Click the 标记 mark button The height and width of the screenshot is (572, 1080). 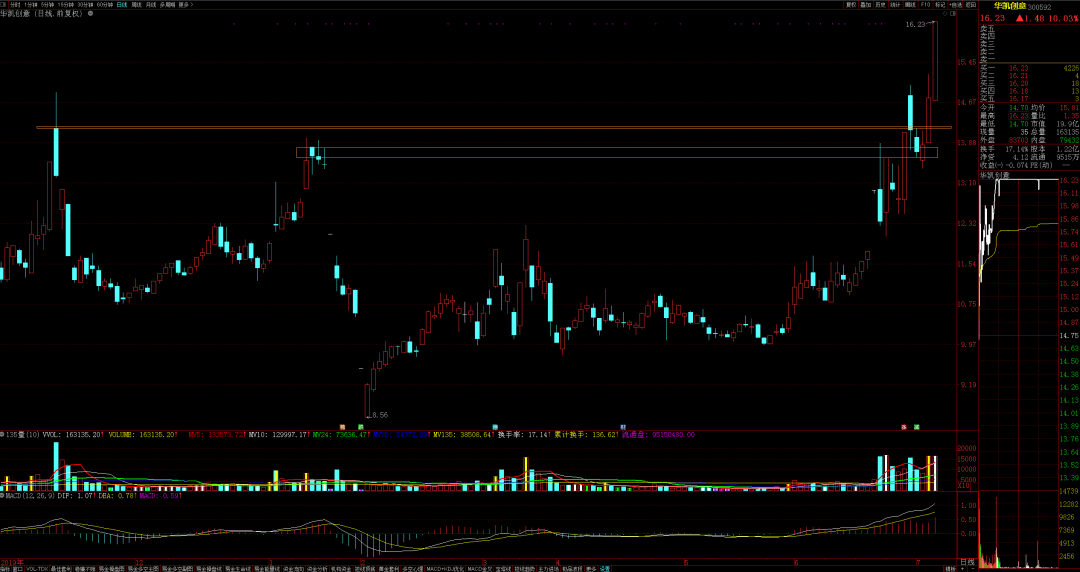pos(940,5)
